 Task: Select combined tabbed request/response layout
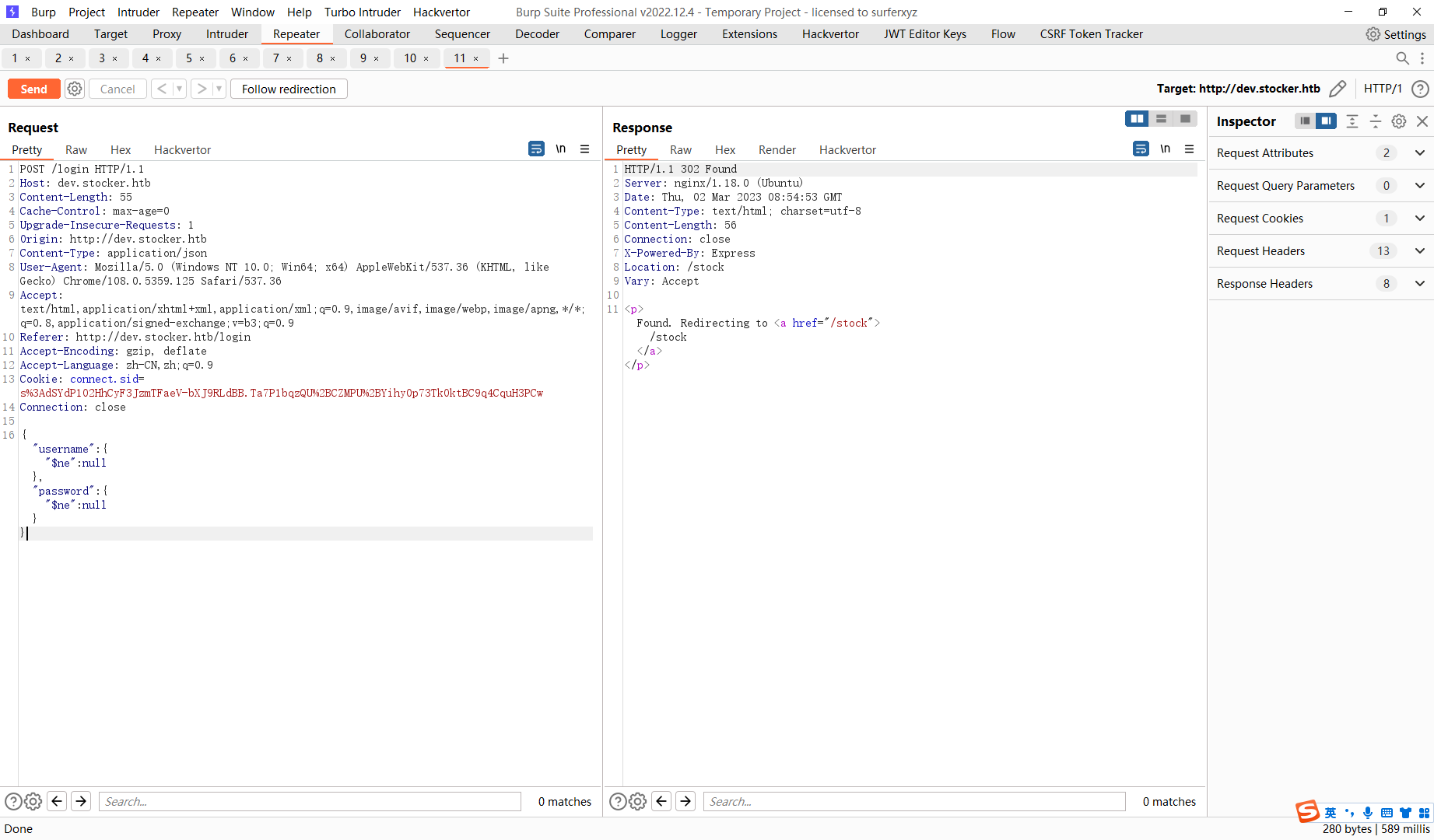(1185, 118)
